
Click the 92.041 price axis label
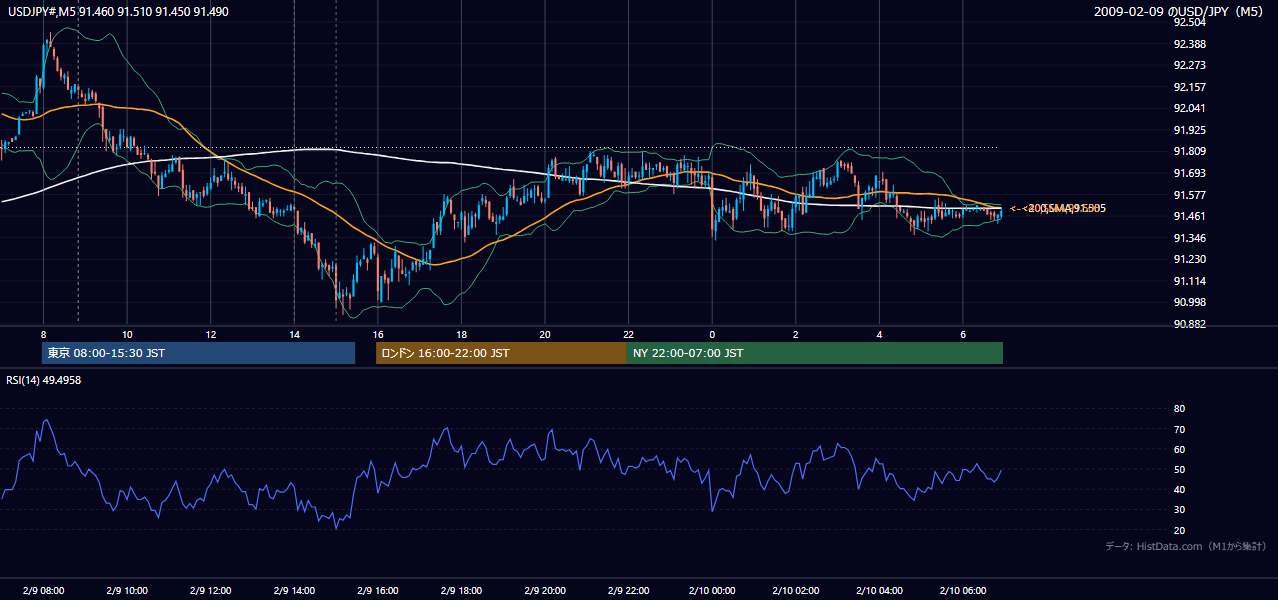1189,108
